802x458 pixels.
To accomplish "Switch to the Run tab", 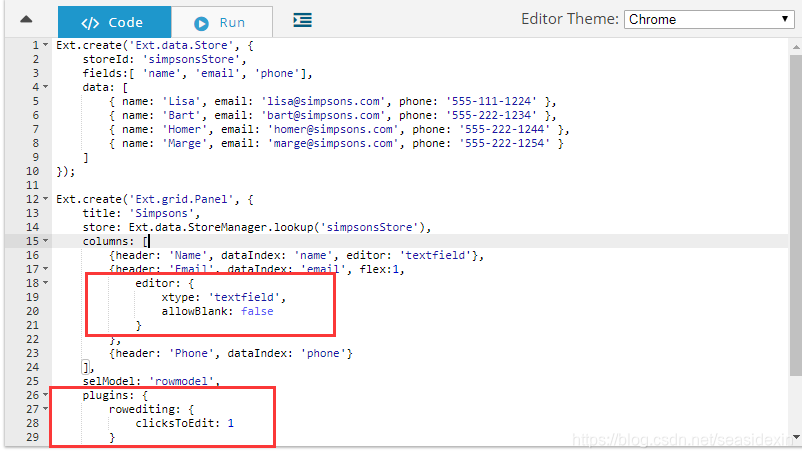I will coord(221,23).
